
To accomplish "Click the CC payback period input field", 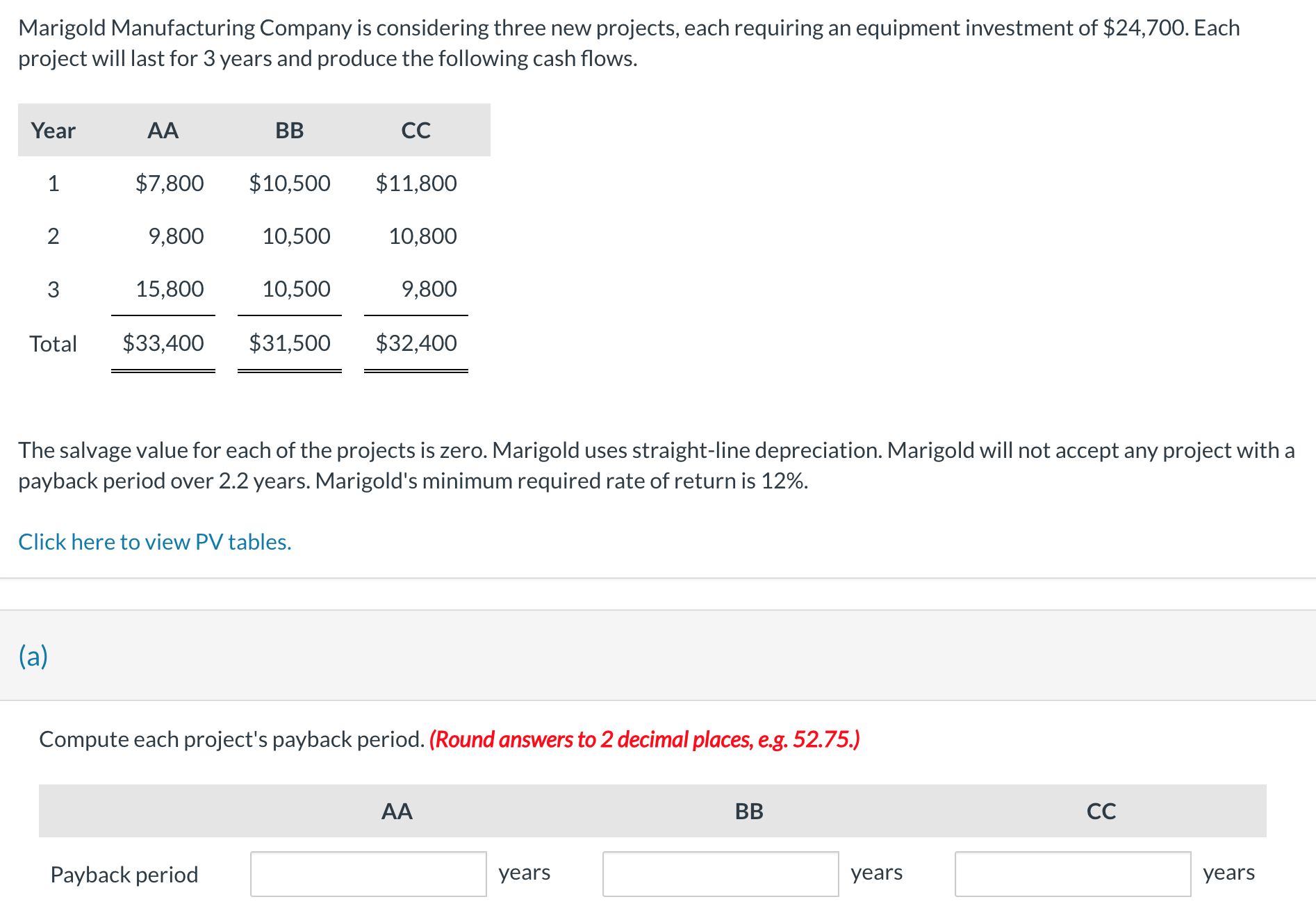I will coord(1072,874).
